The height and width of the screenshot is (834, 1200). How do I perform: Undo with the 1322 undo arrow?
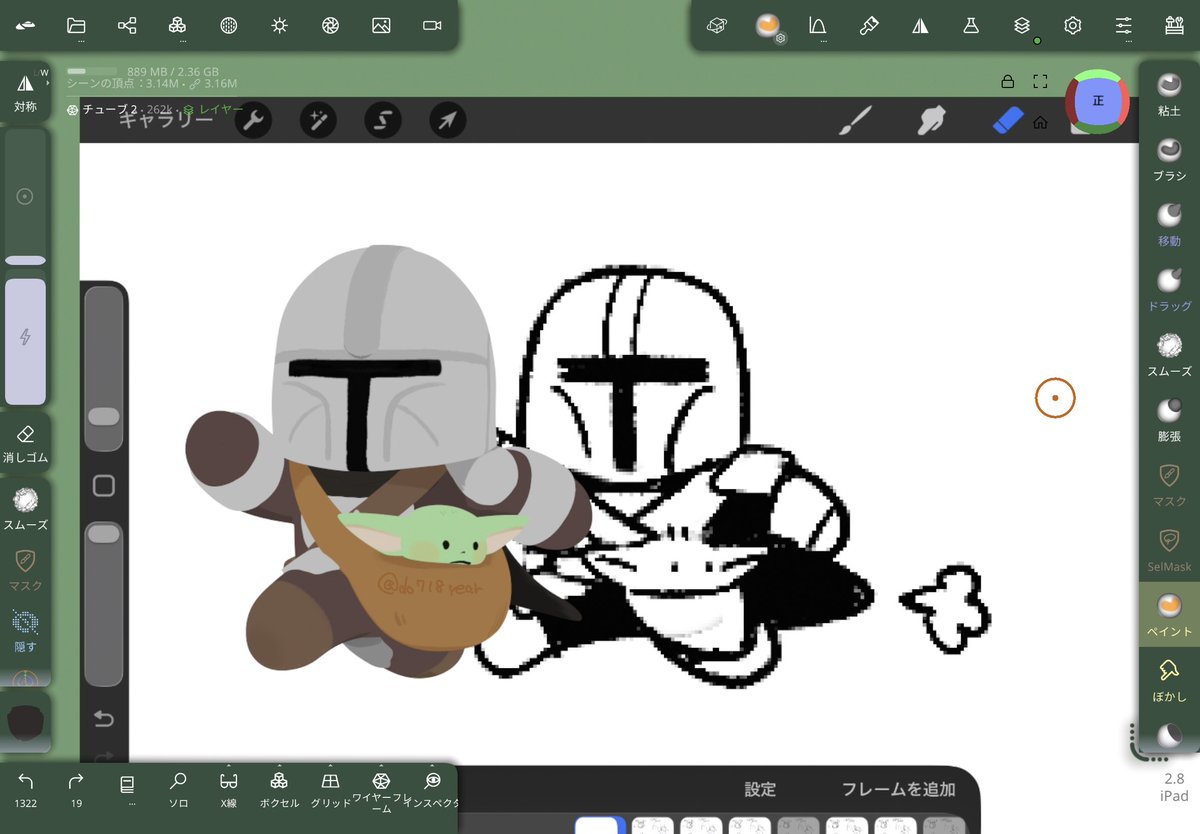pyautogui.click(x=26, y=789)
